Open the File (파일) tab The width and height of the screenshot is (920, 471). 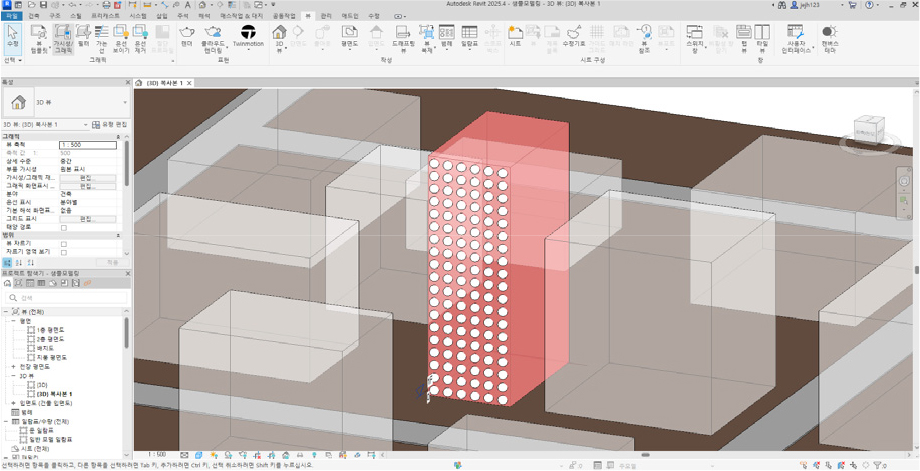(x=11, y=17)
